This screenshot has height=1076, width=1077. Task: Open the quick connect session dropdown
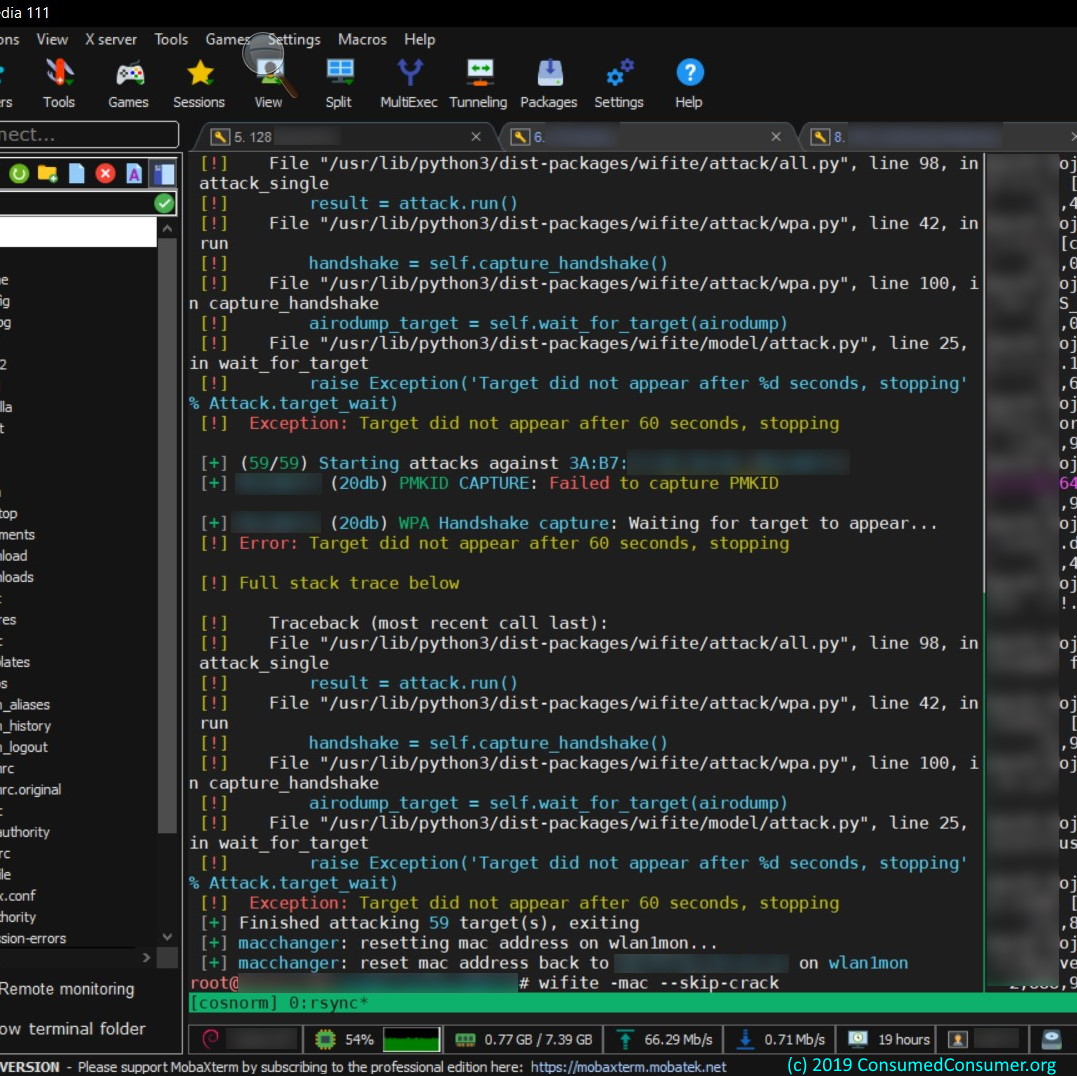[x=90, y=134]
